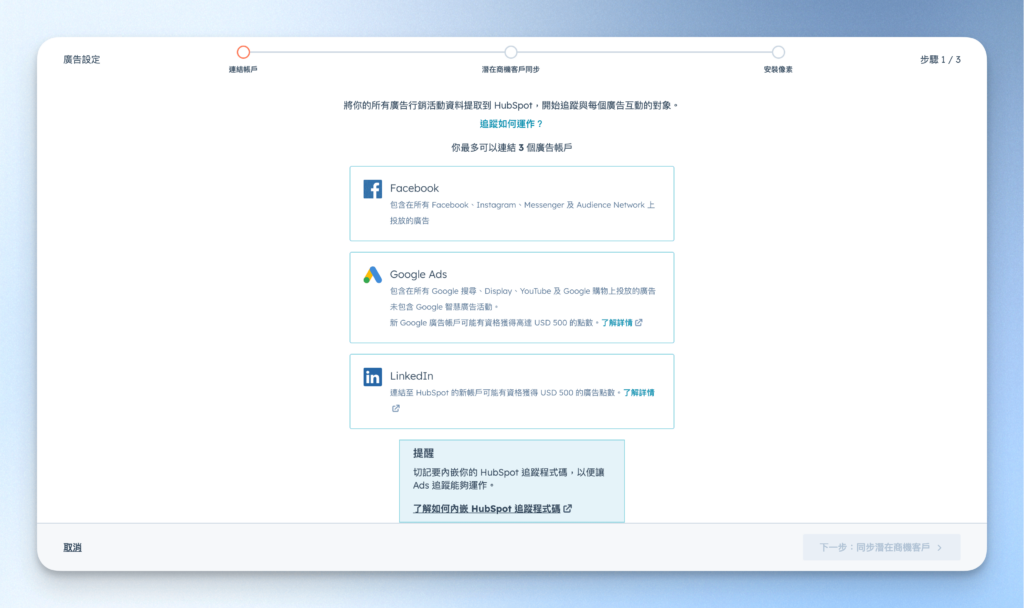This screenshot has width=1024, height=608.
Task: Click the 步驟 1 / 3 indicator
Action: 940,59
